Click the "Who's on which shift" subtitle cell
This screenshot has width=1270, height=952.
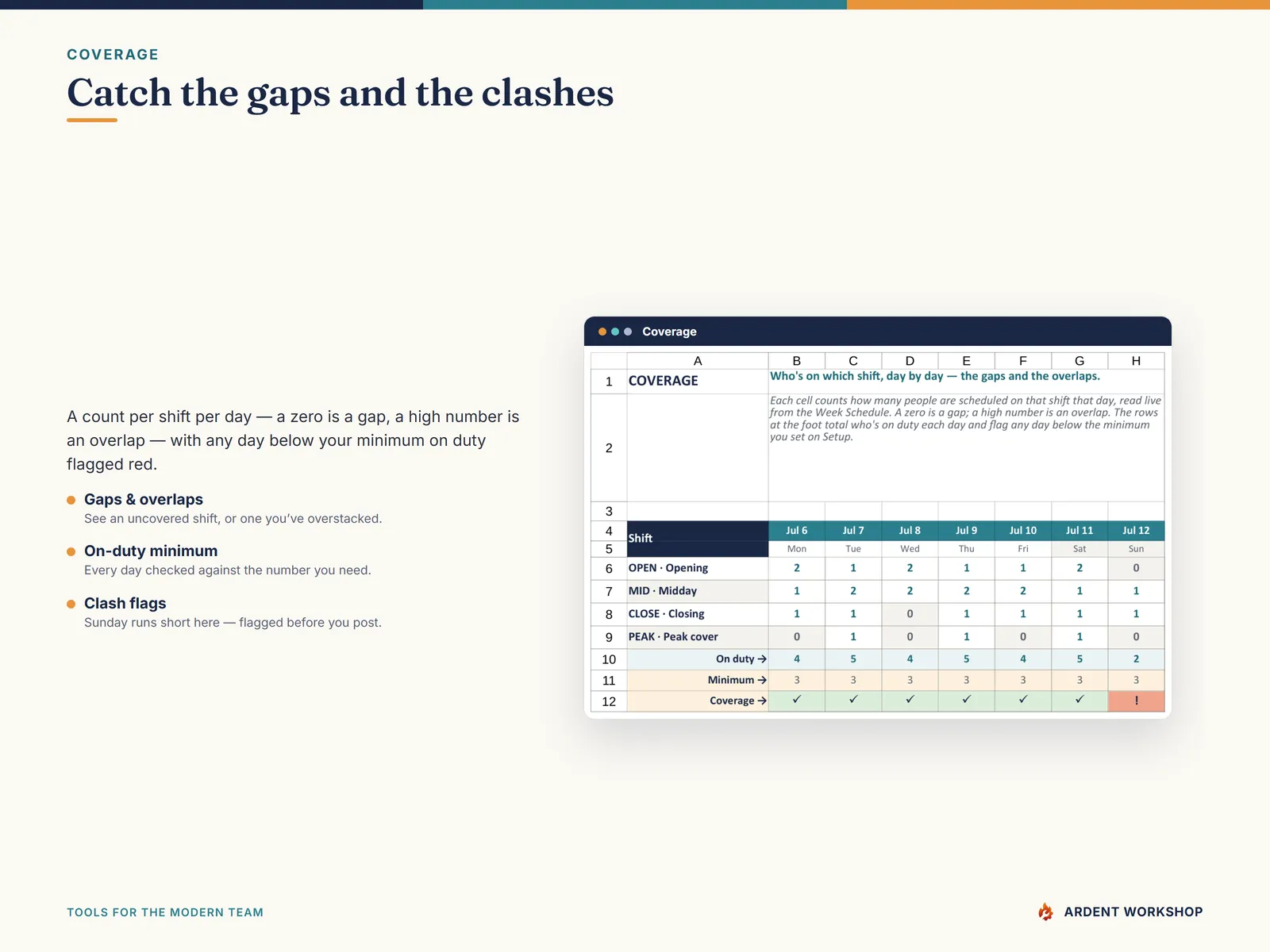pyautogui.click(x=966, y=381)
